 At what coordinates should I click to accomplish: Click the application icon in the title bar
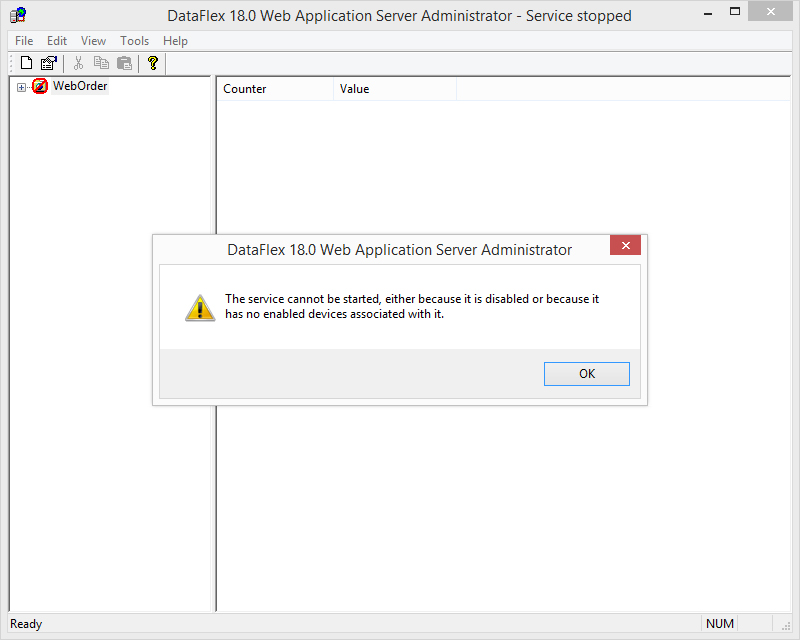(18, 15)
